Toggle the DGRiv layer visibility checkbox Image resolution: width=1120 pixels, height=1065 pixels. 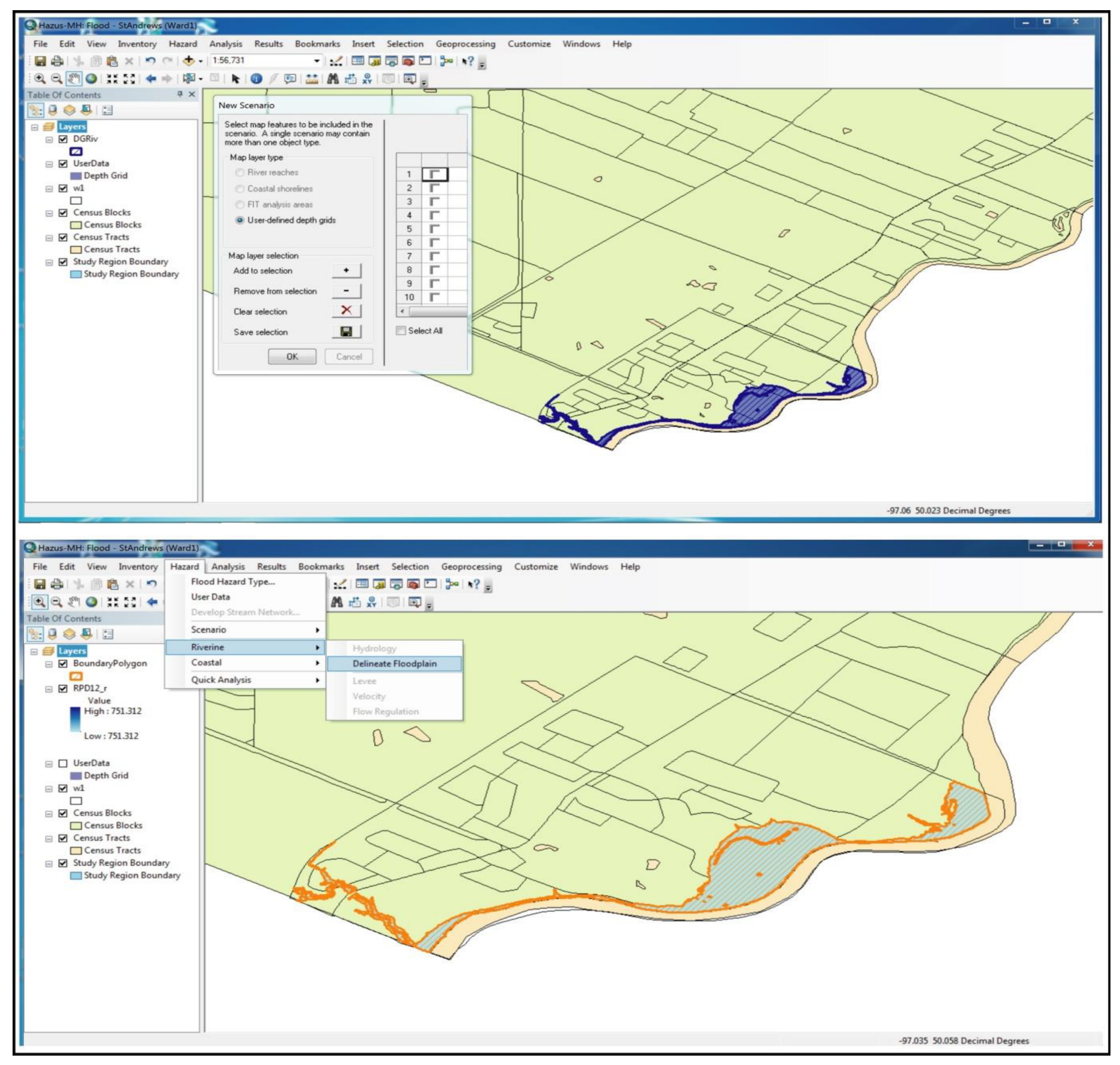tap(63, 138)
